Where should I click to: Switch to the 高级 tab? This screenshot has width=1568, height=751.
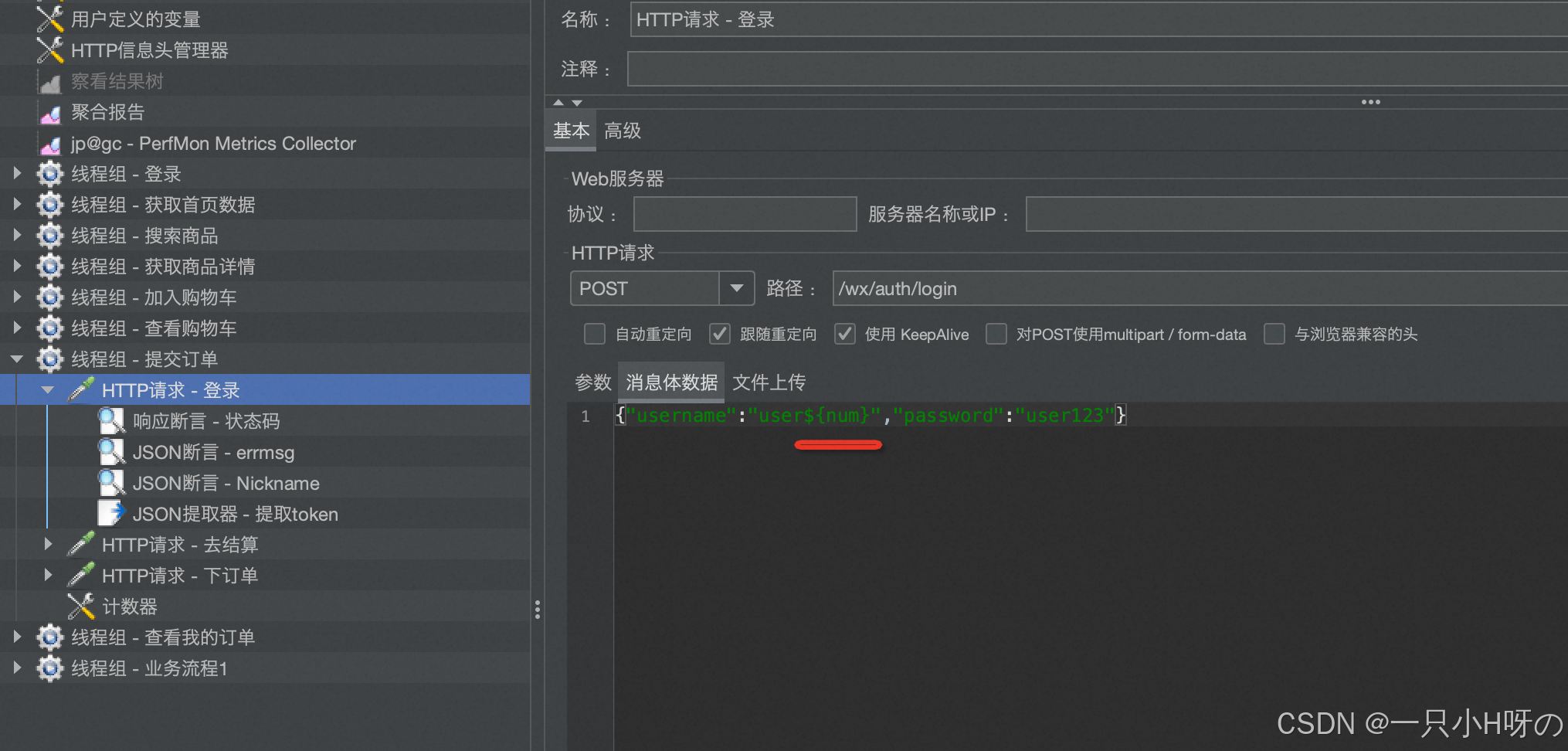click(x=623, y=131)
